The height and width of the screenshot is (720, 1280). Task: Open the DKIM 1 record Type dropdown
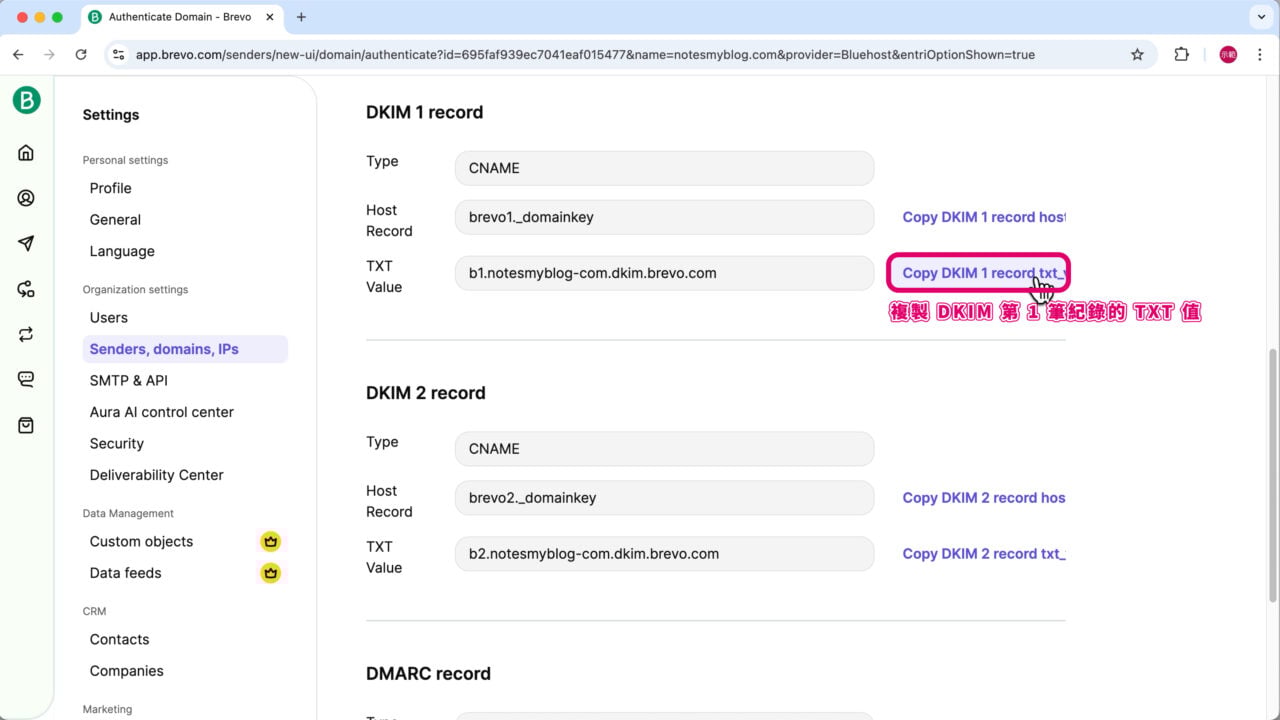click(663, 168)
